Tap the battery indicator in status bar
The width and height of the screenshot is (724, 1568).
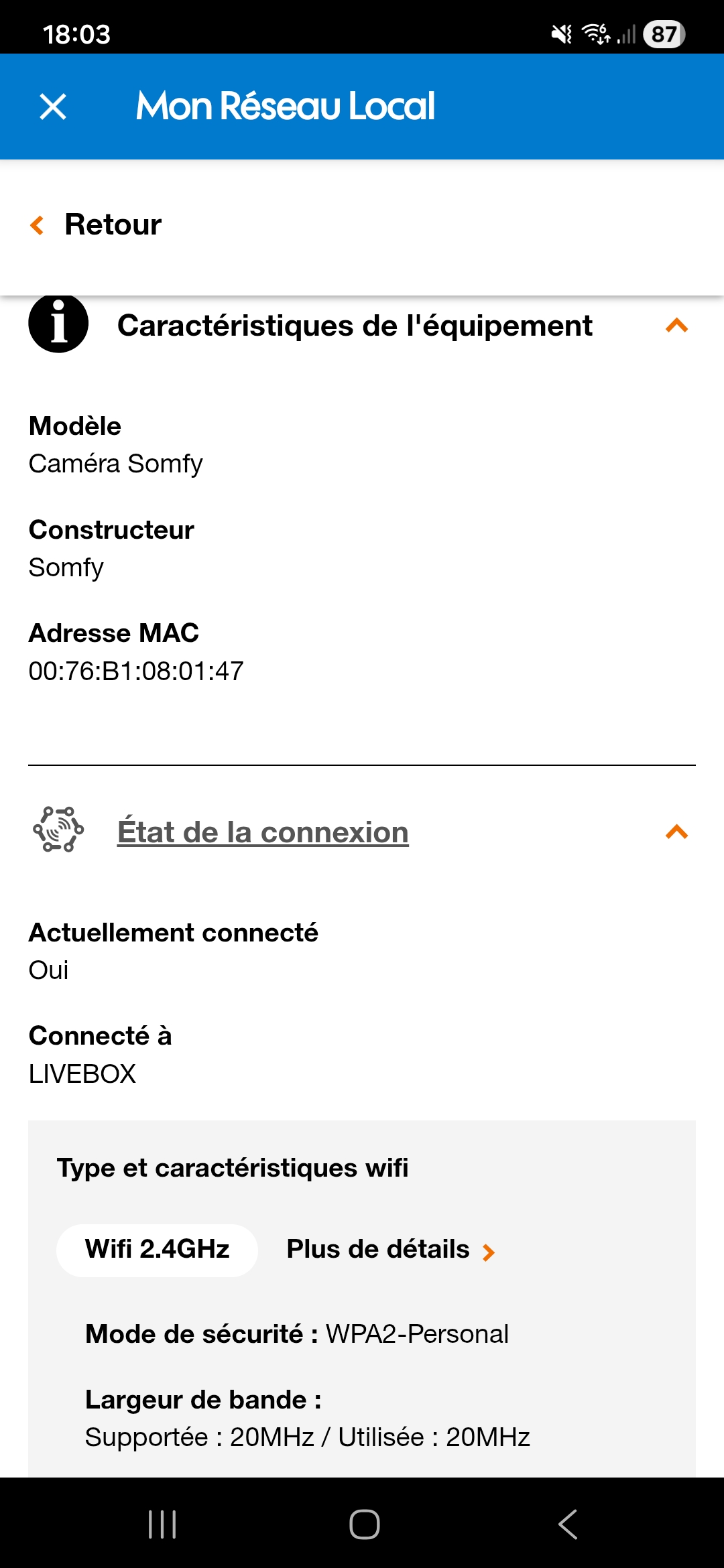pos(664,34)
